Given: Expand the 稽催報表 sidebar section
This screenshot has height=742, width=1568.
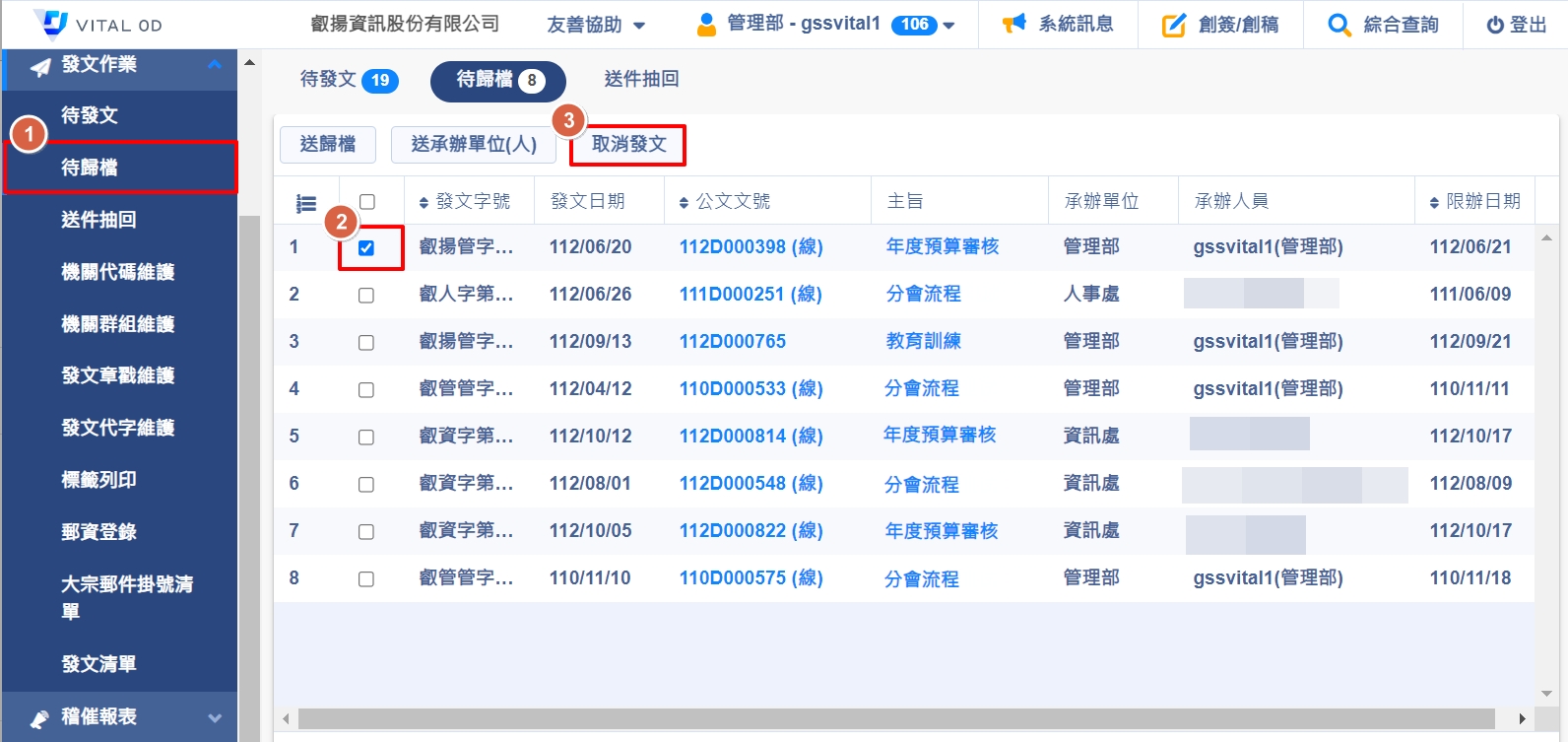Looking at the screenshot, I should (x=214, y=717).
